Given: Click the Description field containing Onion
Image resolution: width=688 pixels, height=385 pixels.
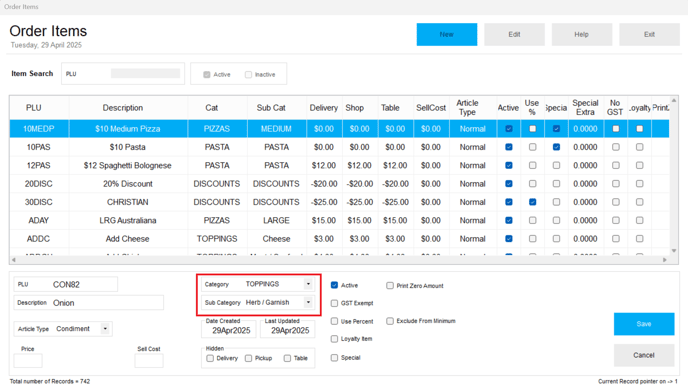Looking at the screenshot, I should pyautogui.click(x=89, y=303).
